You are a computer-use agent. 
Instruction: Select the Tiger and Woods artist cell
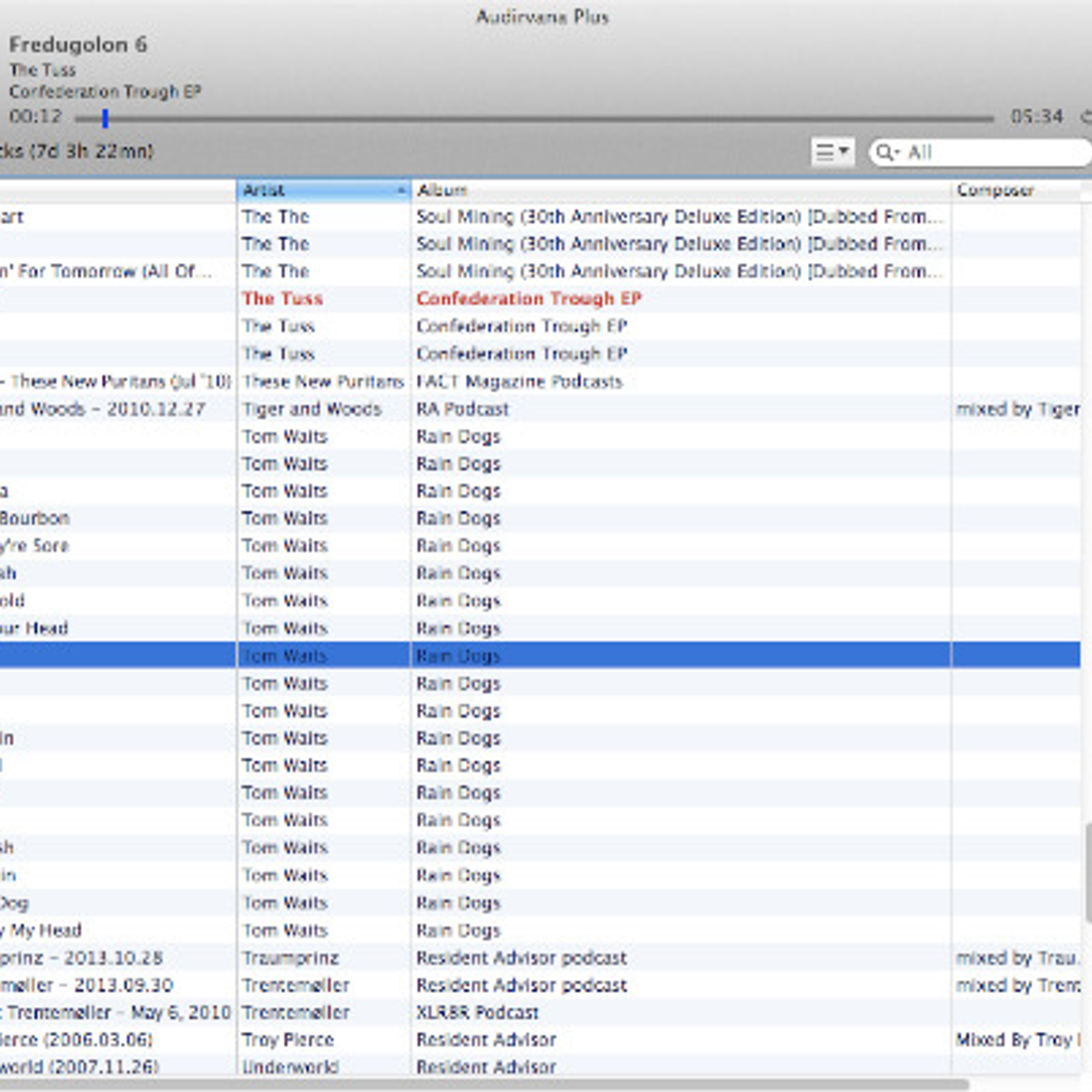pos(311,409)
